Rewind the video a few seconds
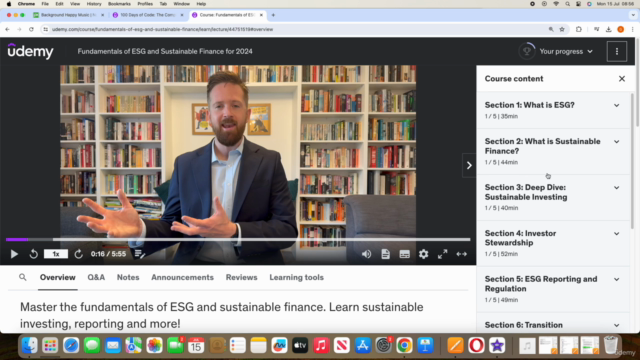 pos(33,254)
